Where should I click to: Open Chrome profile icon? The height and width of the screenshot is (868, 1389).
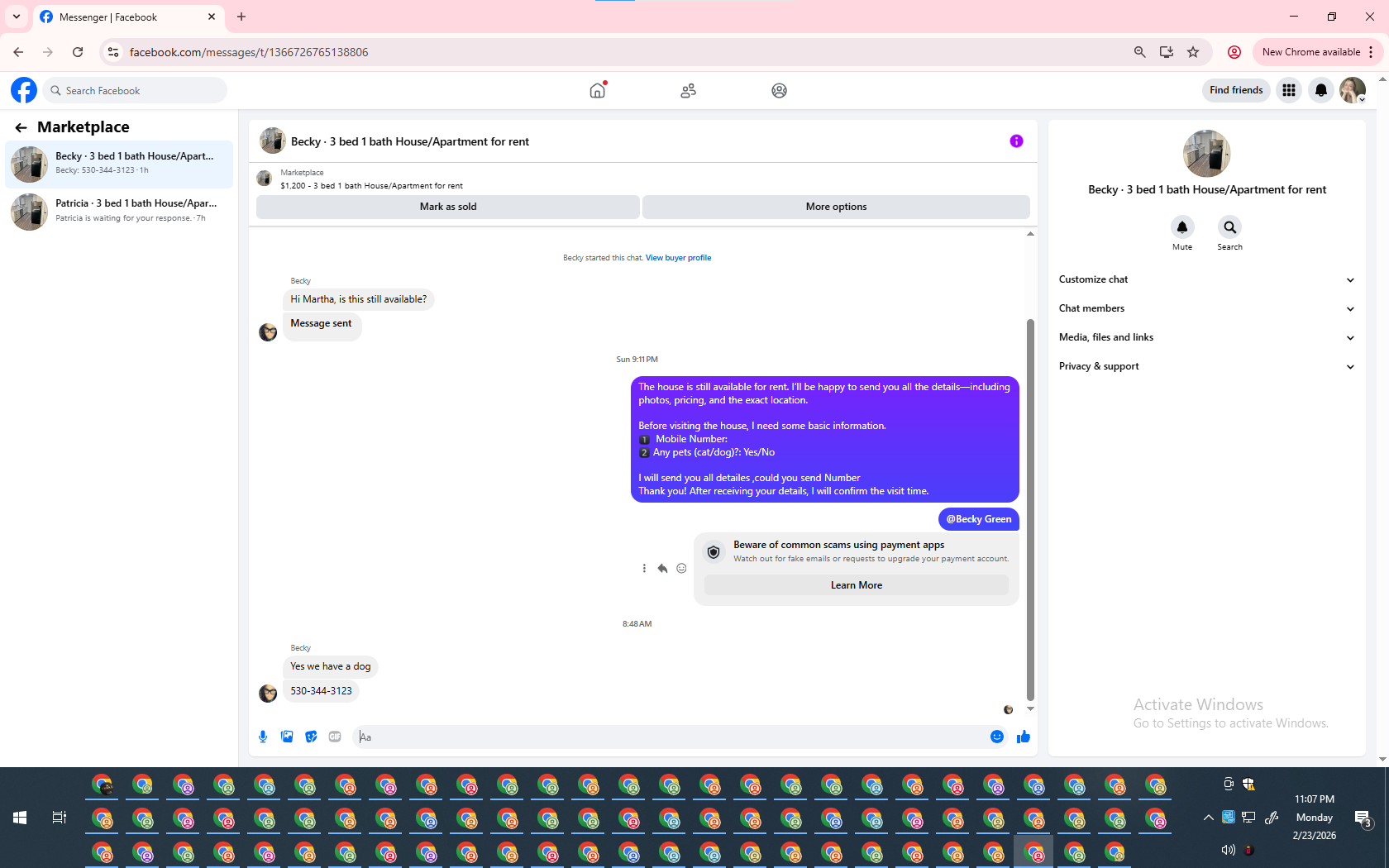(x=1234, y=52)
